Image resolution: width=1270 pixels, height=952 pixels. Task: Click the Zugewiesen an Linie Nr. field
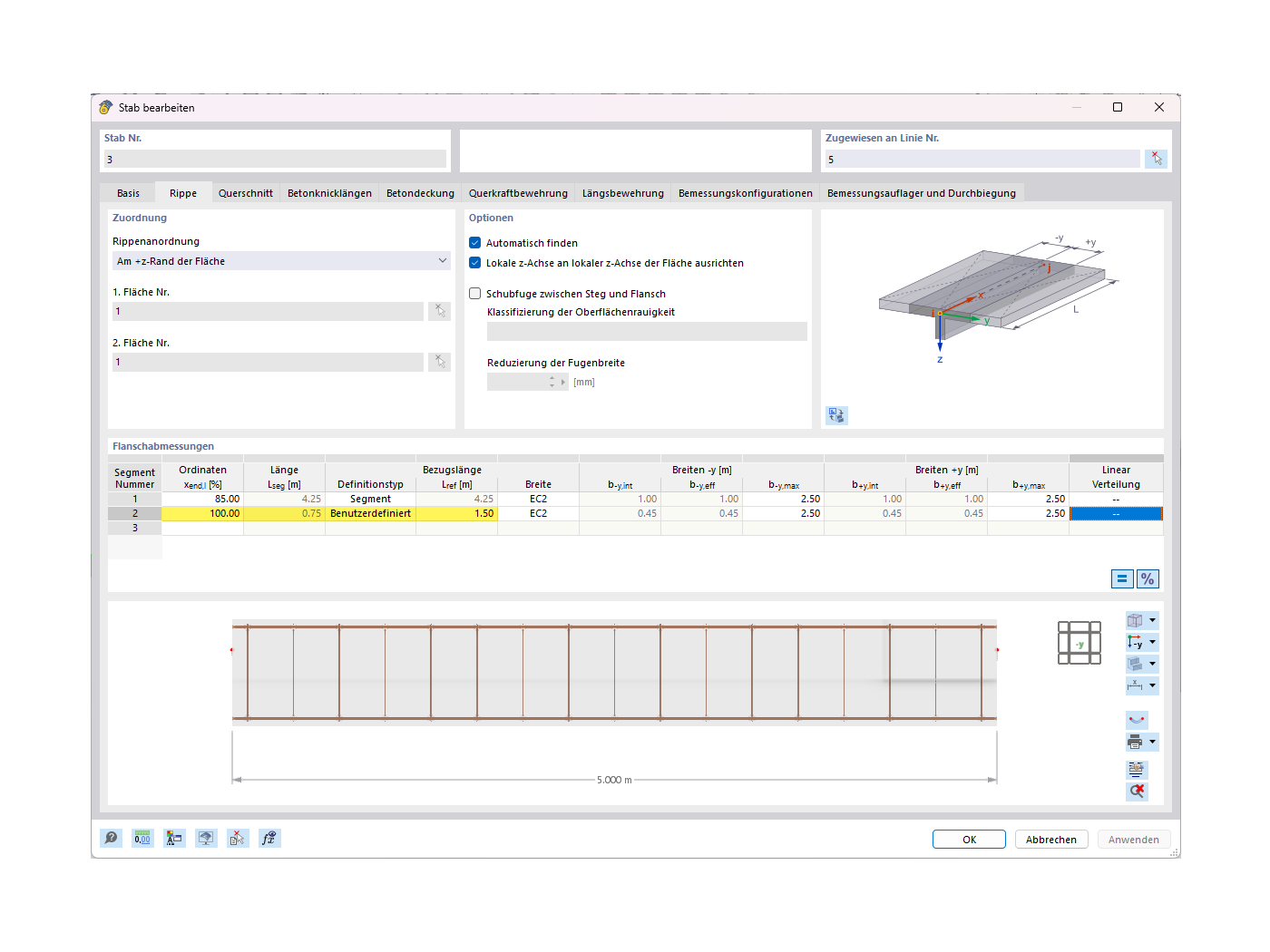click(x=982, y=159)
